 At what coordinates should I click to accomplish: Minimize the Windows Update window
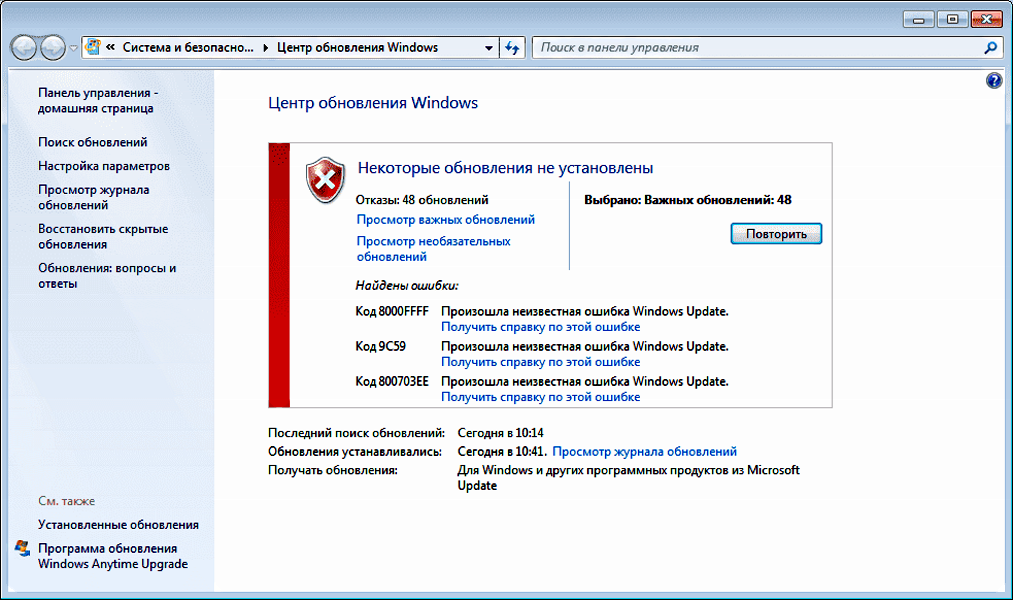(918, 19)
